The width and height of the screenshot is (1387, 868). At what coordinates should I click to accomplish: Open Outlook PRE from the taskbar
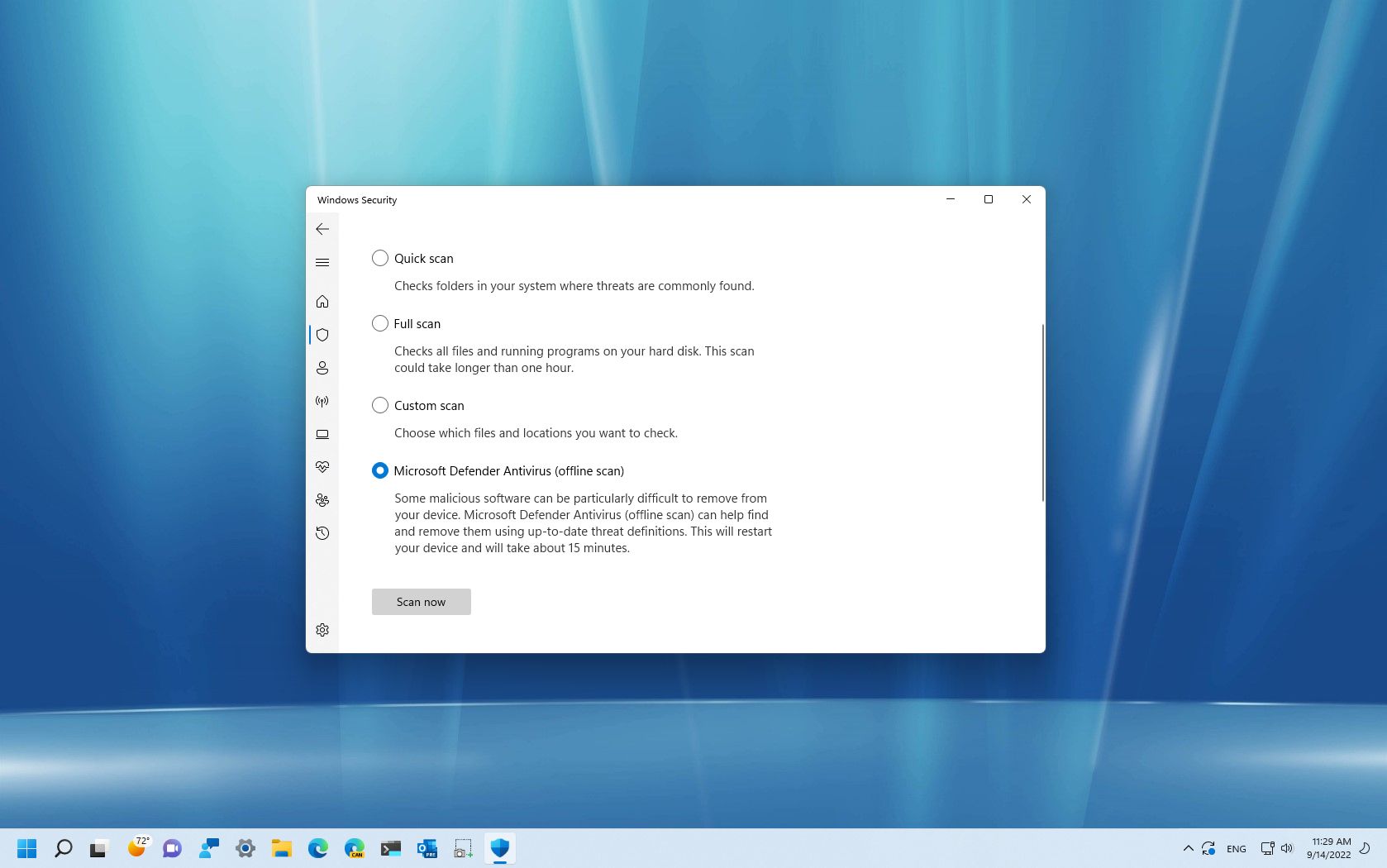click(427, 848)
